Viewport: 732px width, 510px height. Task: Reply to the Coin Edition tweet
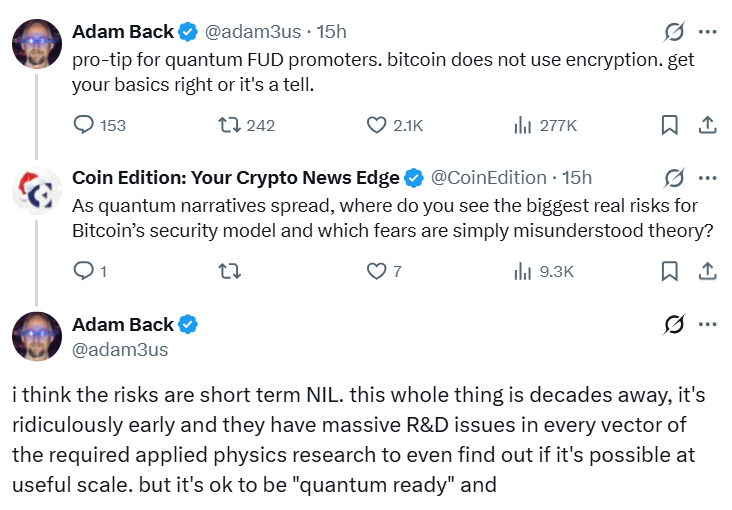click(85, 271)
